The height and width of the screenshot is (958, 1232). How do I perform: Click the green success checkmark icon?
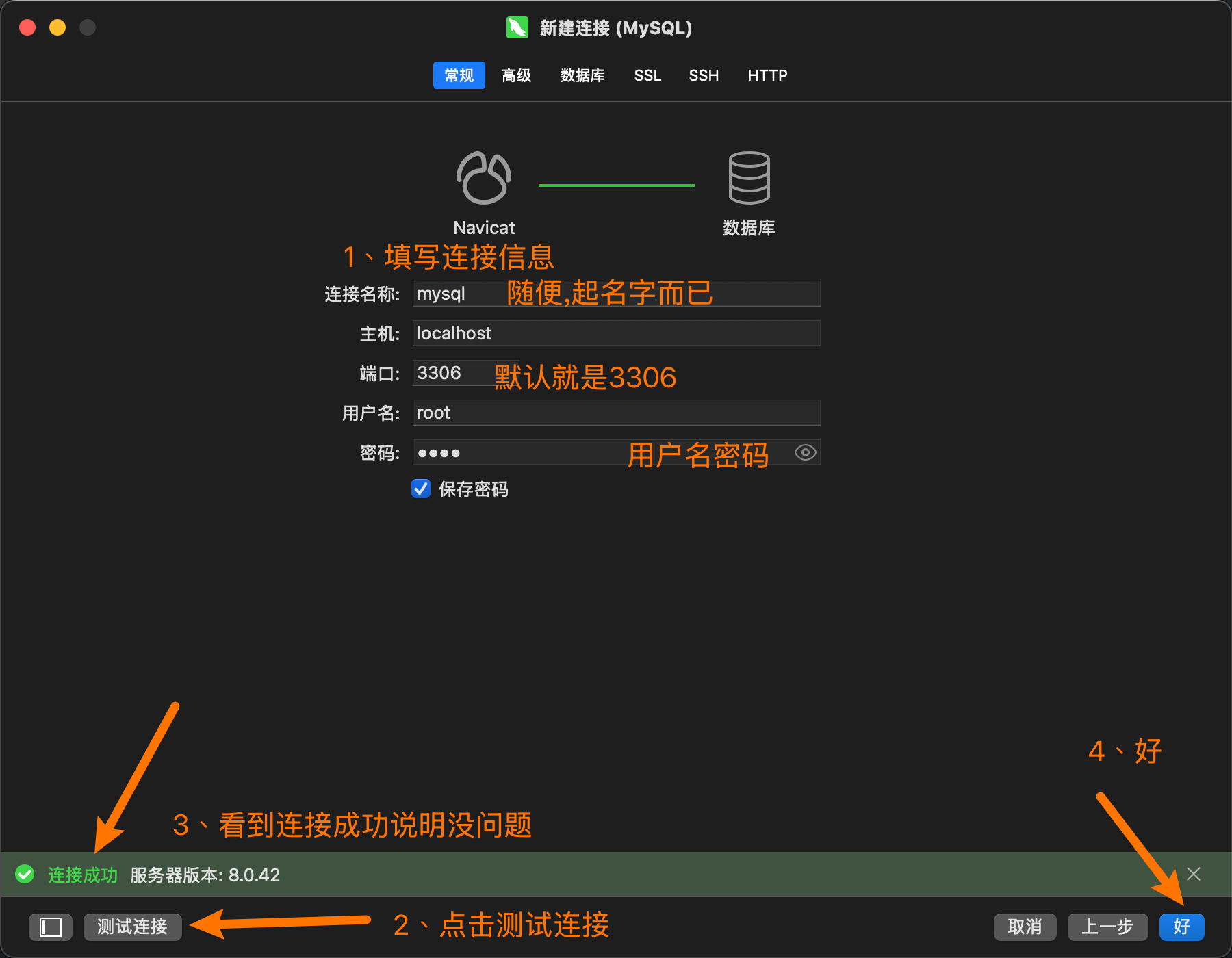pos(25,874)
